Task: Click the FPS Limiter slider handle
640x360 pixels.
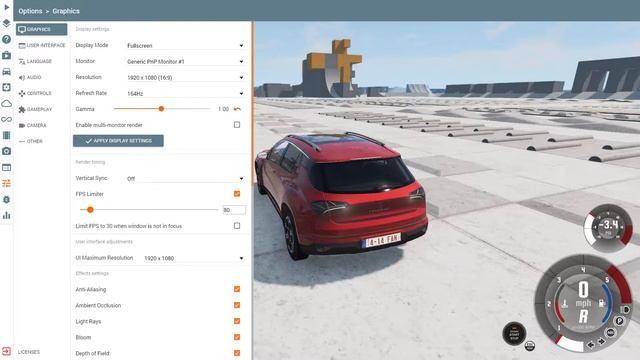Action: (90, 209)
